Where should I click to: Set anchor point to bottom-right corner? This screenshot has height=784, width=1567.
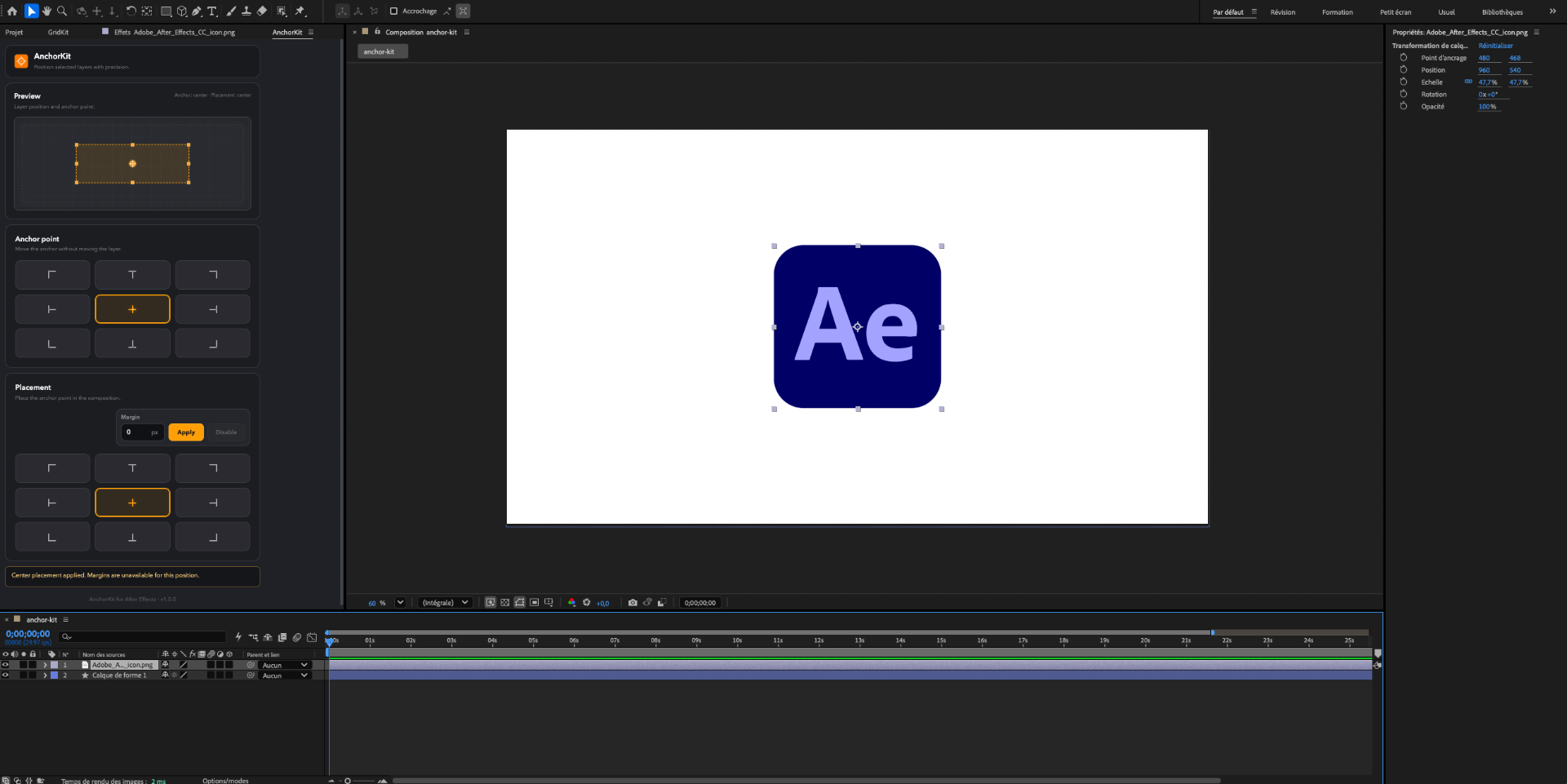click(x=213, y=343)
